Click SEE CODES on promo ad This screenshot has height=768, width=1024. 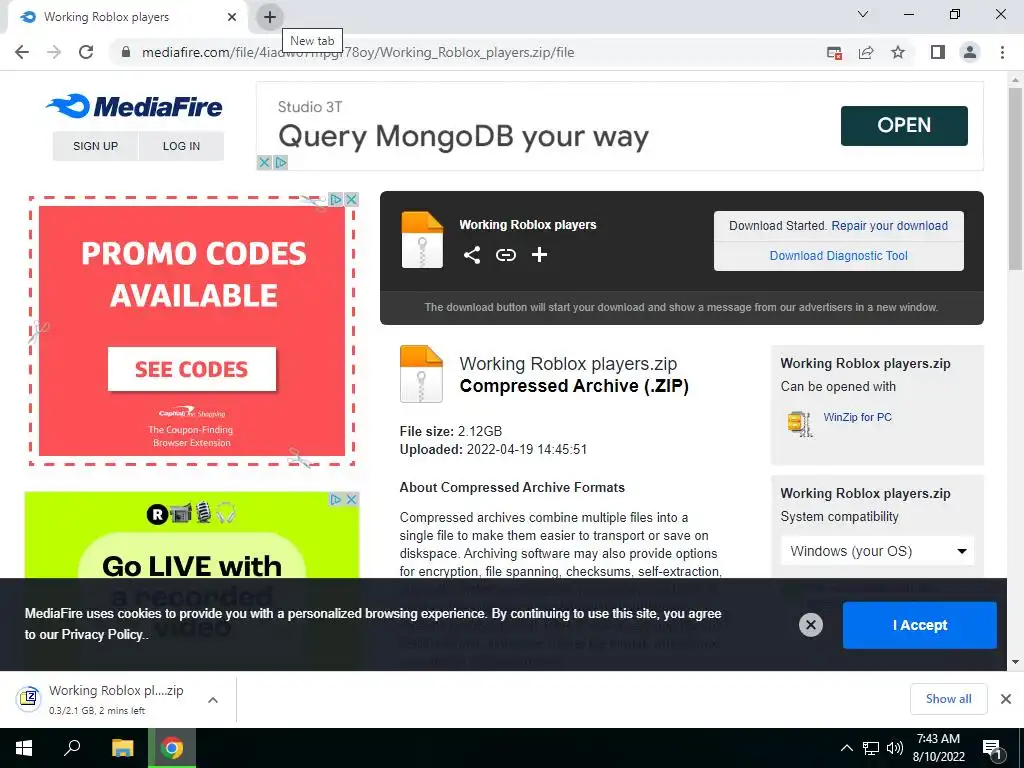click(191, 369)
